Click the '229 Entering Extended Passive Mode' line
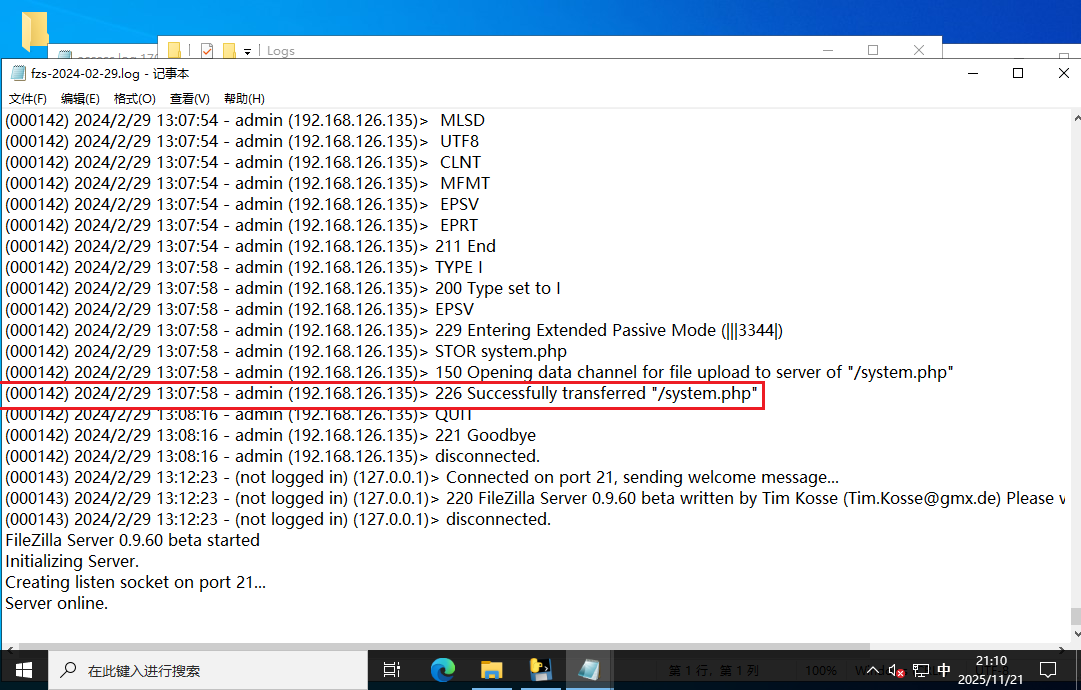This screenshot has height=690, width=1081. coord(394,331)
